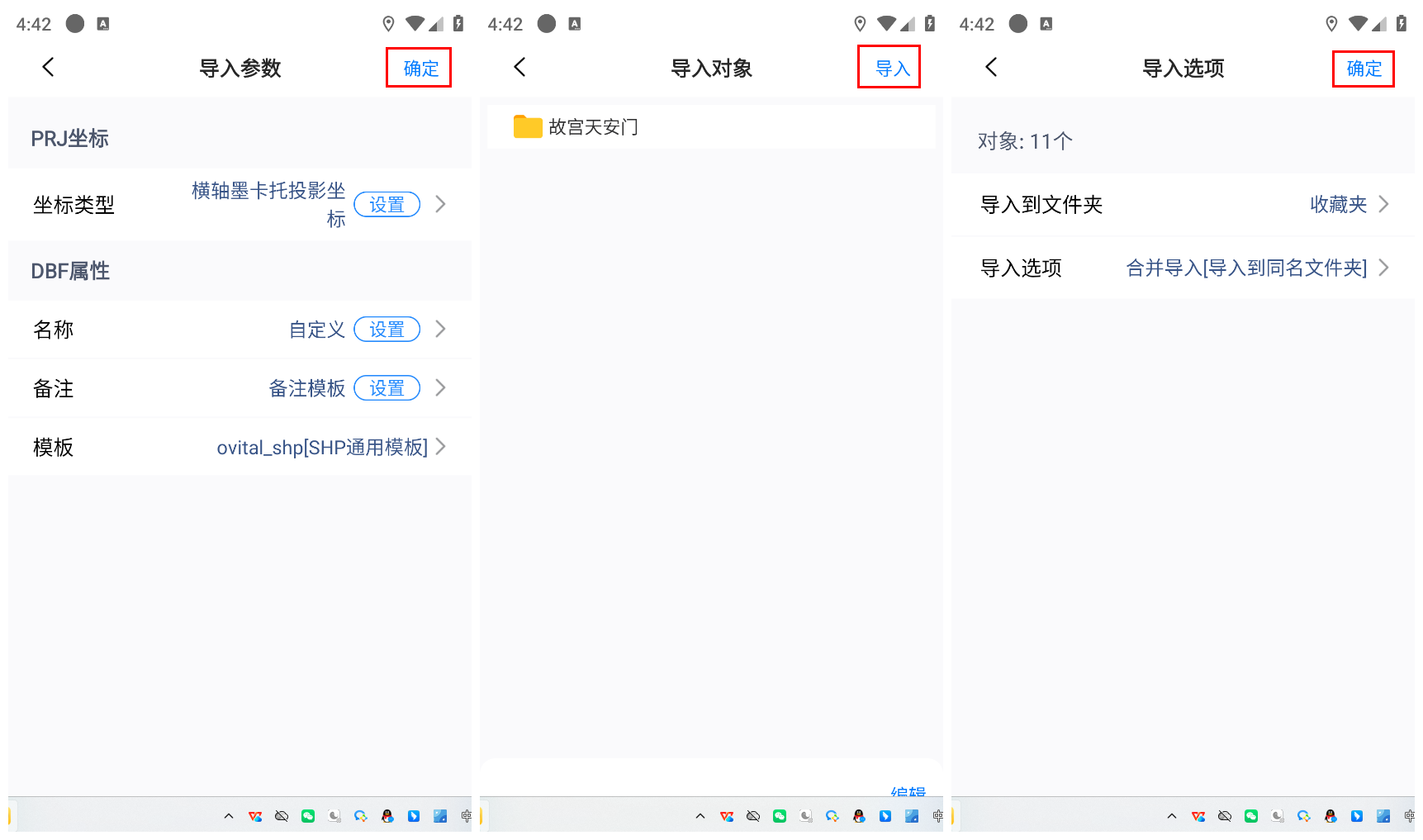This screenshot has width=1423, height=840.
Task: Tap 横轴墨卡托投影坐标 coordinate type value
Action: (x=268, y=204)
